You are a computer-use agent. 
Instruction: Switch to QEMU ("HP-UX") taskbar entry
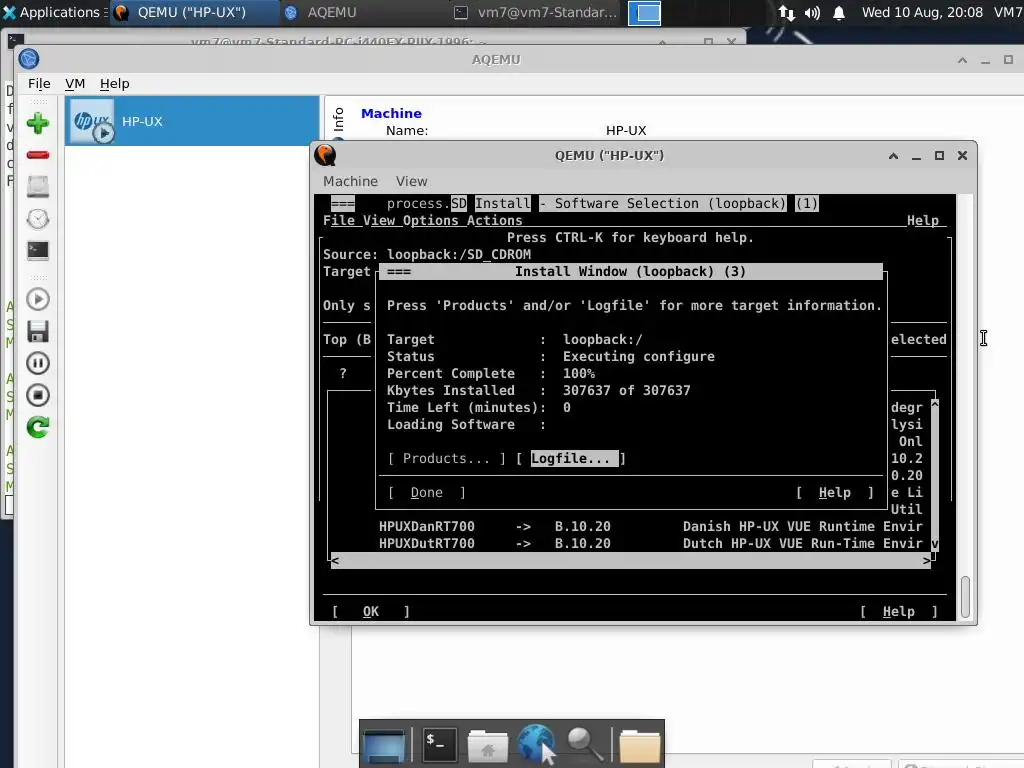193,12
